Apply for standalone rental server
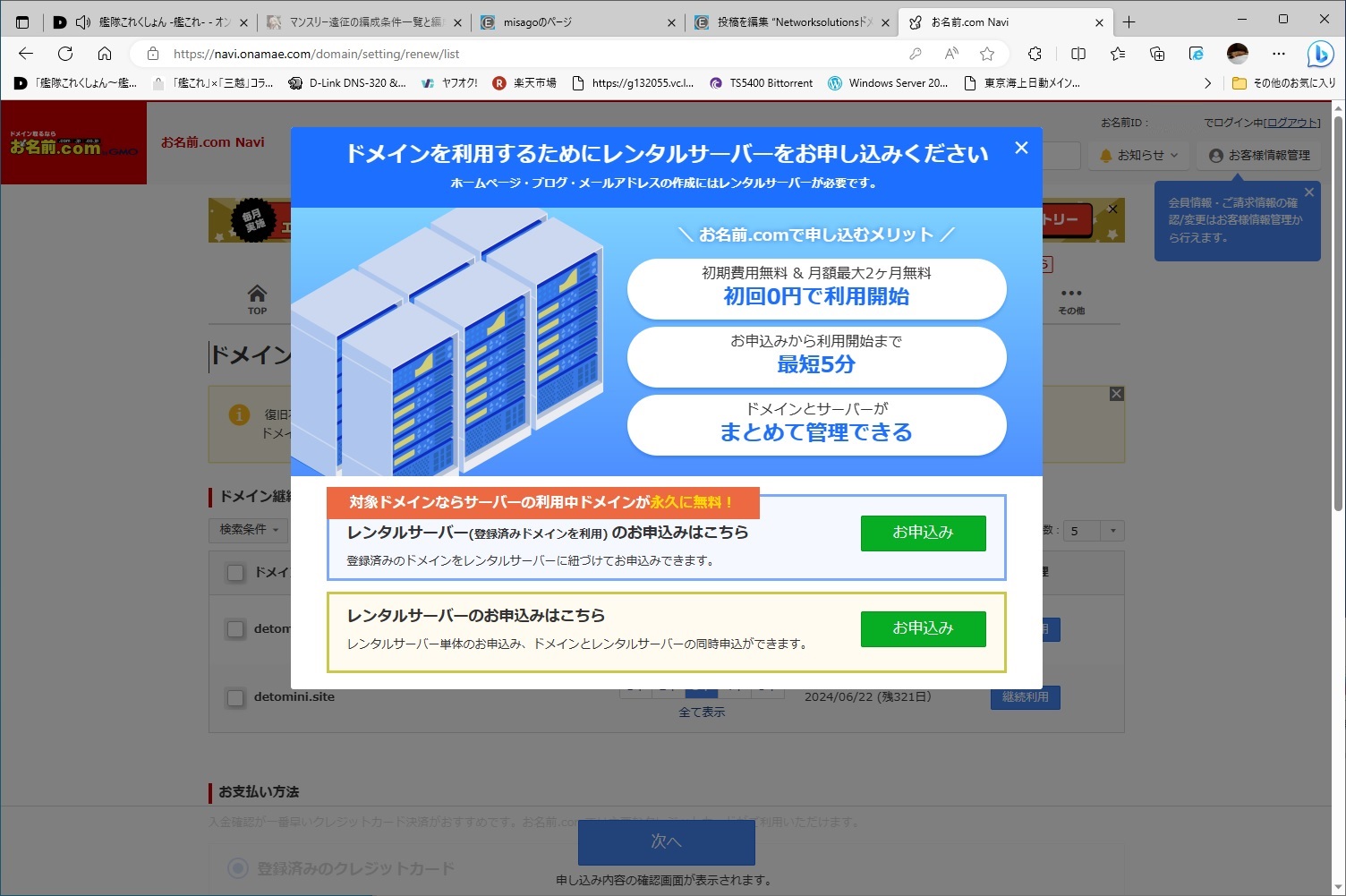The width and height of the screenshot is (1346, 896). click(x=923, y=628)
